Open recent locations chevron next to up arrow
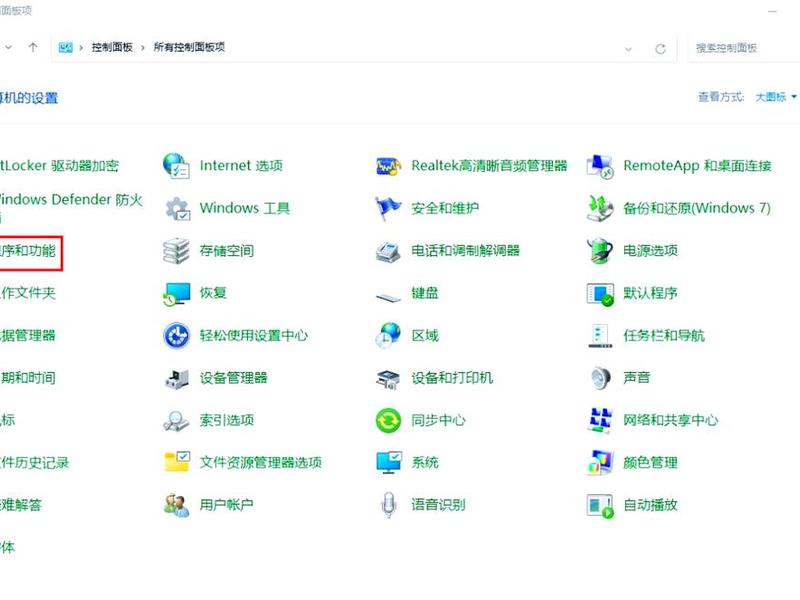The width and height of the screenshot is (800, 600). pyautogui.click(x=9, y=47)
